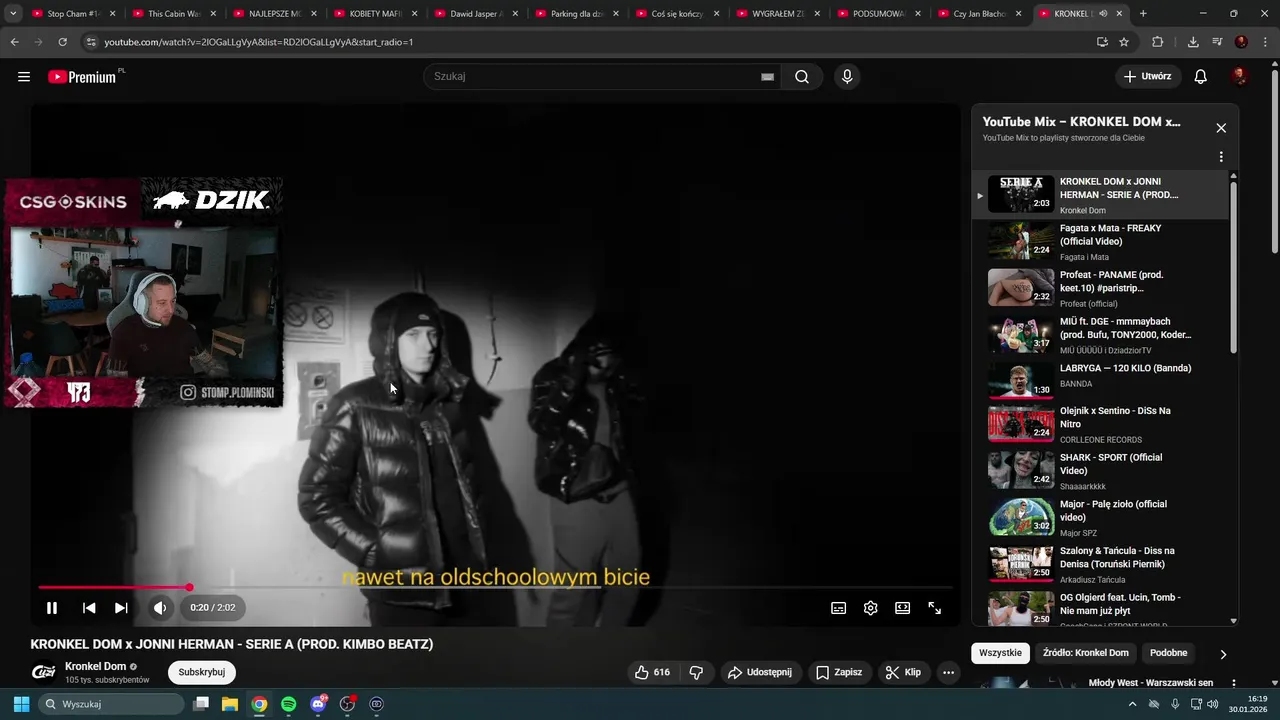This screenshot has width=1280, height=720.
Task: Open more actions three-dot menu
Action: coord(949,673)
